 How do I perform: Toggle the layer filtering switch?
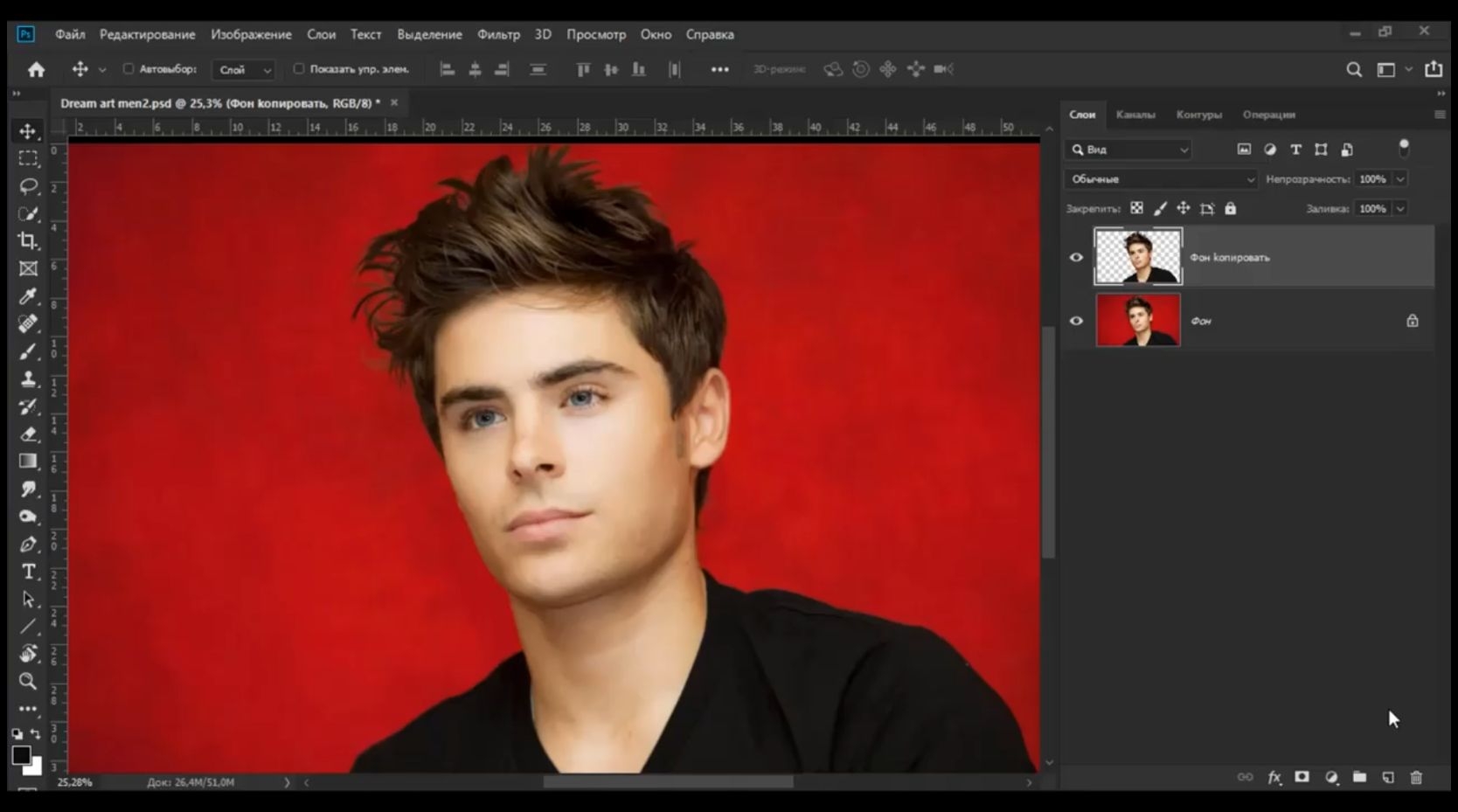tap(1404, 149)
